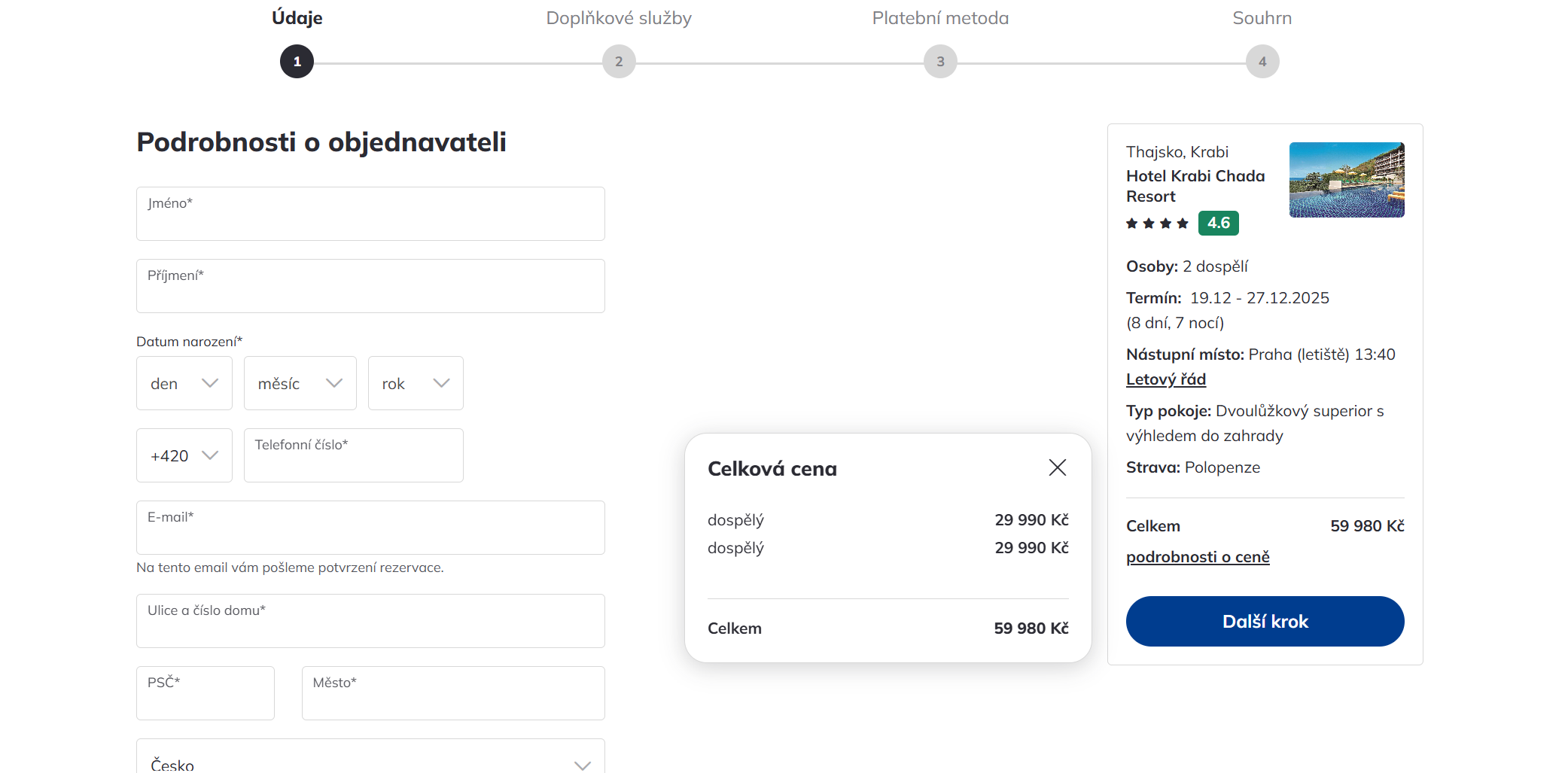Click the Krabi Chada Resort thumbnail
This screenshot has height=773, width=1568.
point(1347,180)
